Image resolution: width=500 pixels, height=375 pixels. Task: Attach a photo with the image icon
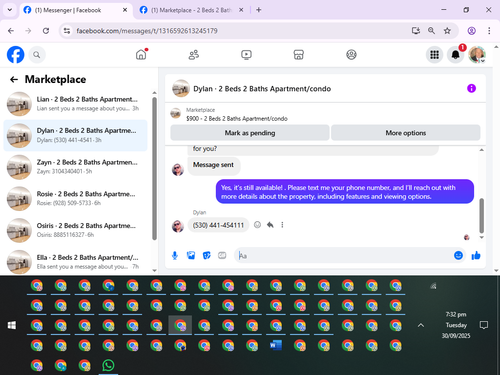(191, 256)
